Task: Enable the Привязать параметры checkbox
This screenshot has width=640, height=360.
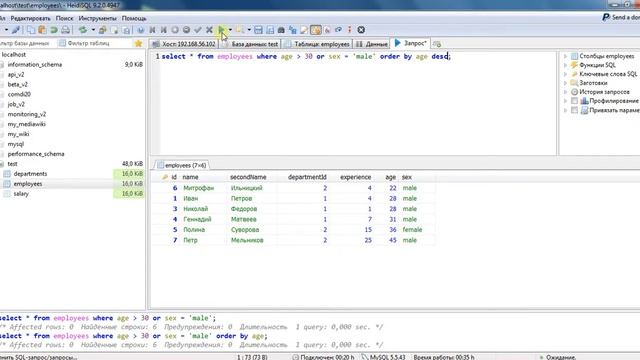Action: coord(574,110)
